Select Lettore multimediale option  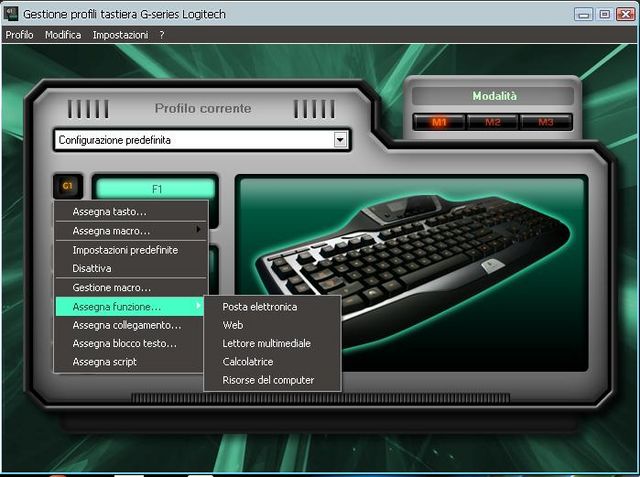(267, 344)
